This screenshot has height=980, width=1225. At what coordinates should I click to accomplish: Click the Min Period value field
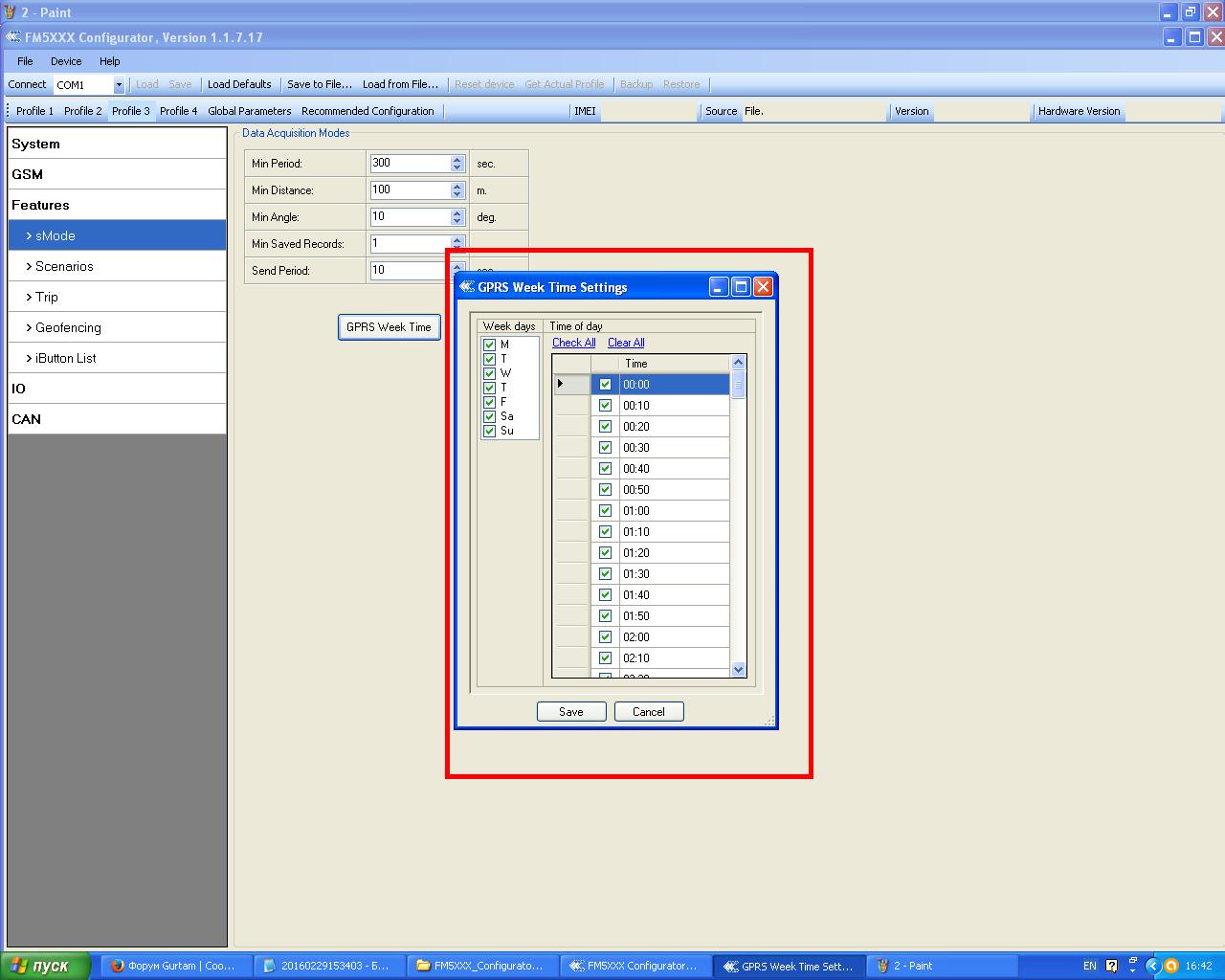[x=410, y=164]
